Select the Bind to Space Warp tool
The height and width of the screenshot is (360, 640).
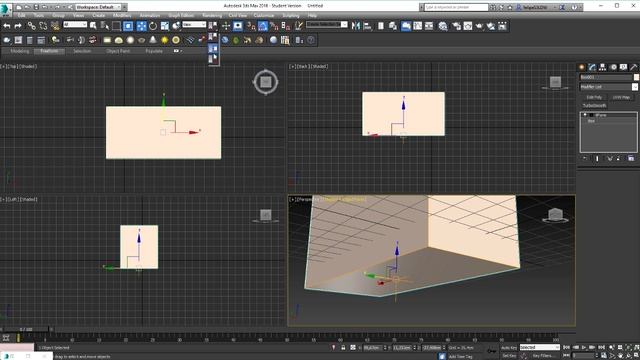click(55, 26)
